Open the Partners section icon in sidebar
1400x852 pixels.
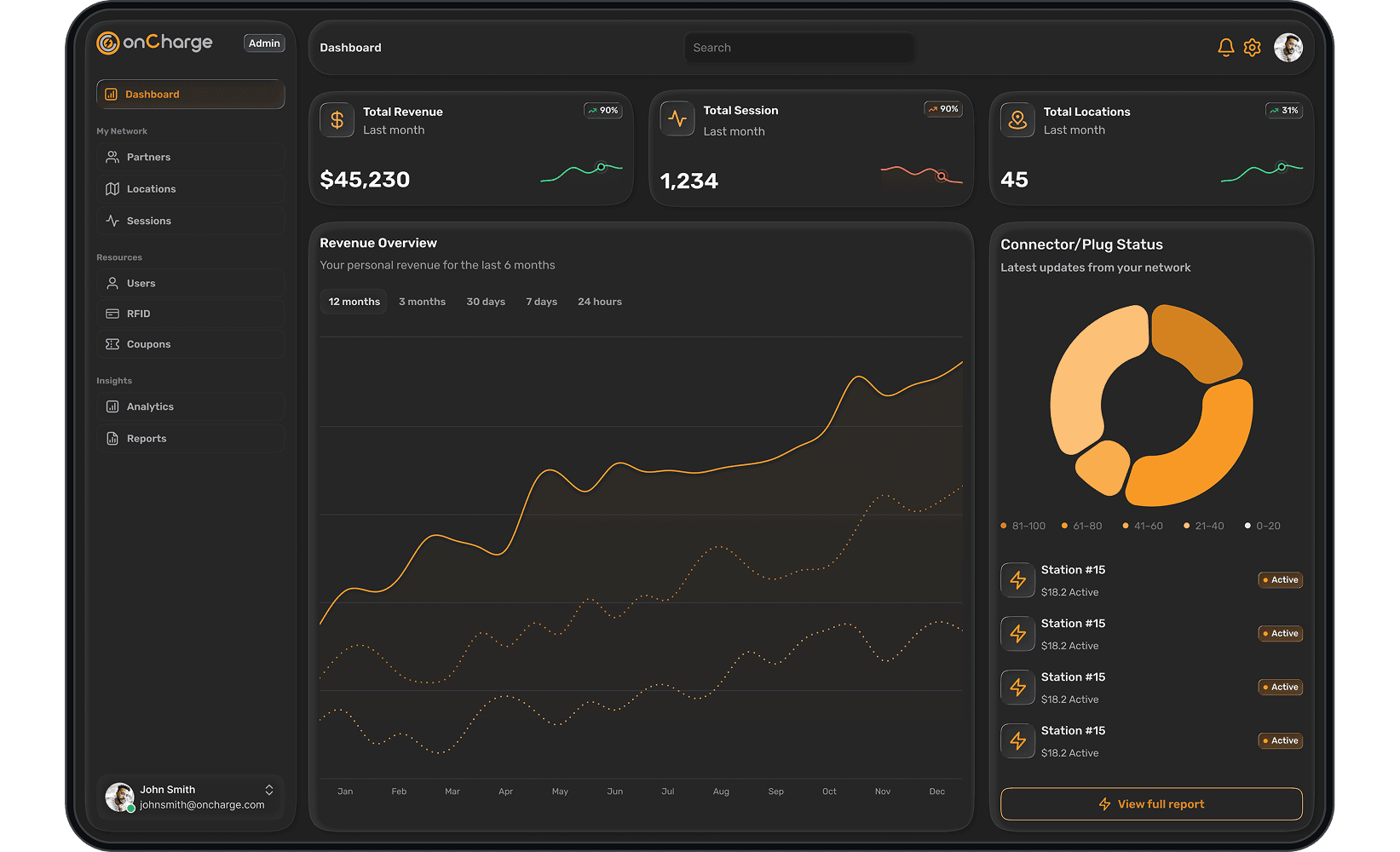tap(113, 157)
